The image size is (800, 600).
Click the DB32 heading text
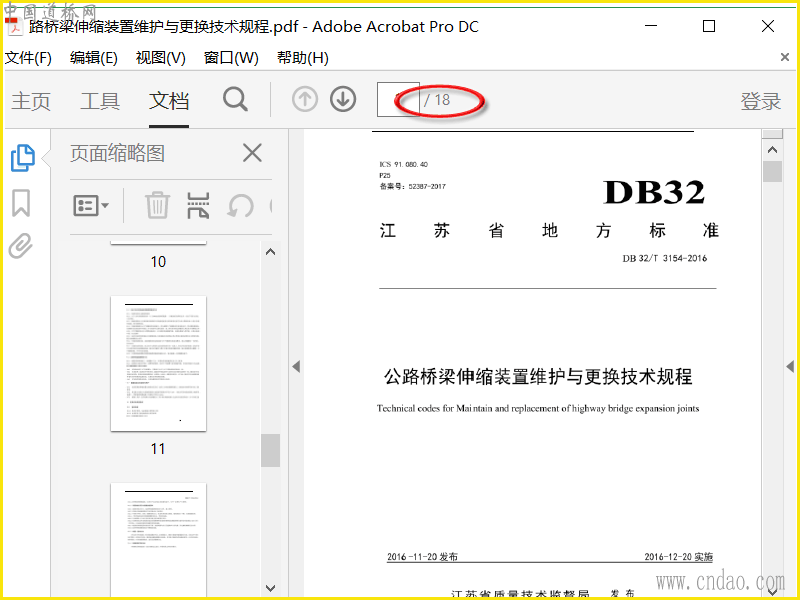click(x=654, y=192)
